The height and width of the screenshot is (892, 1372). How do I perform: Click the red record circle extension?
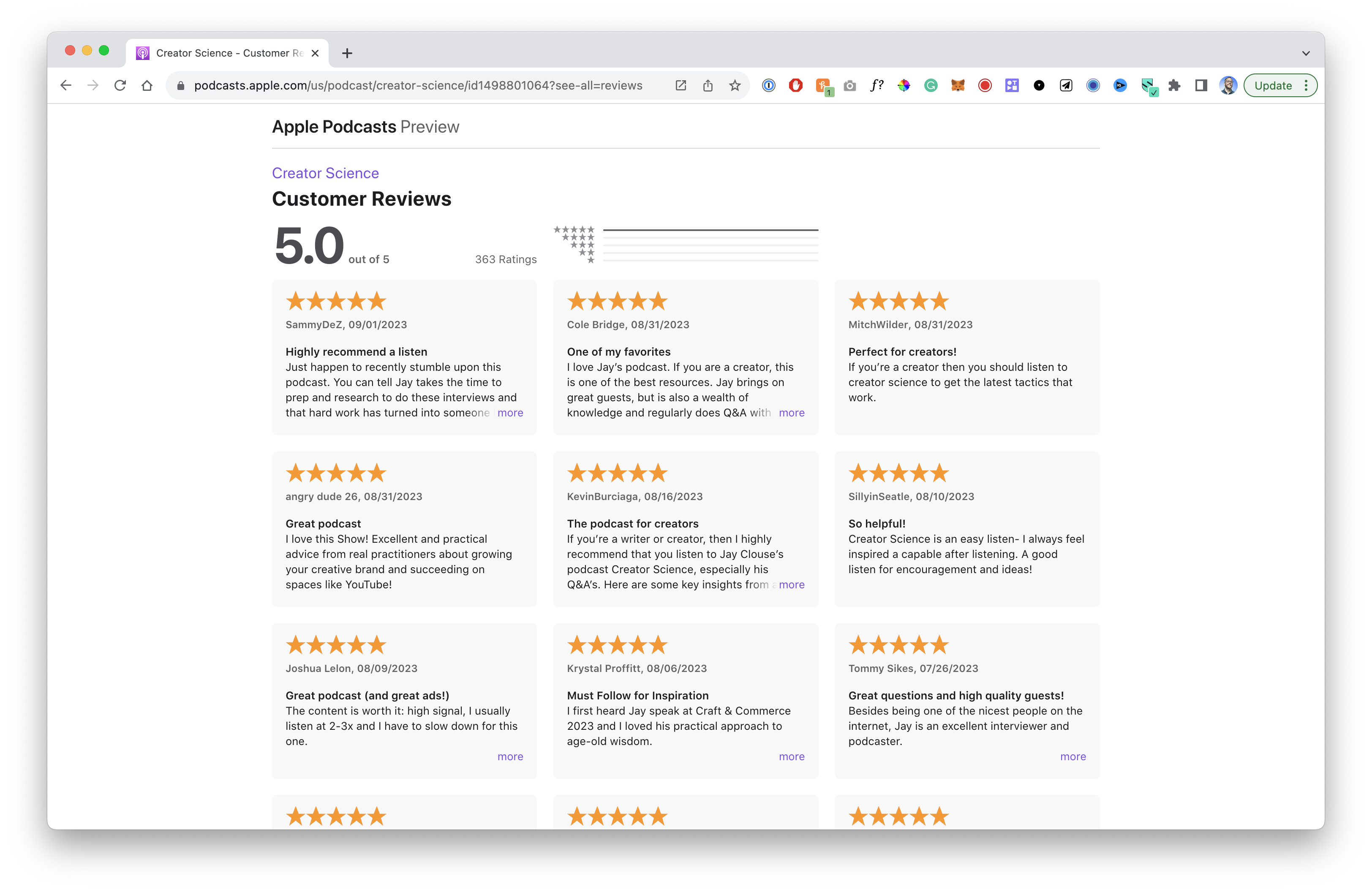(x=985, y=85)
